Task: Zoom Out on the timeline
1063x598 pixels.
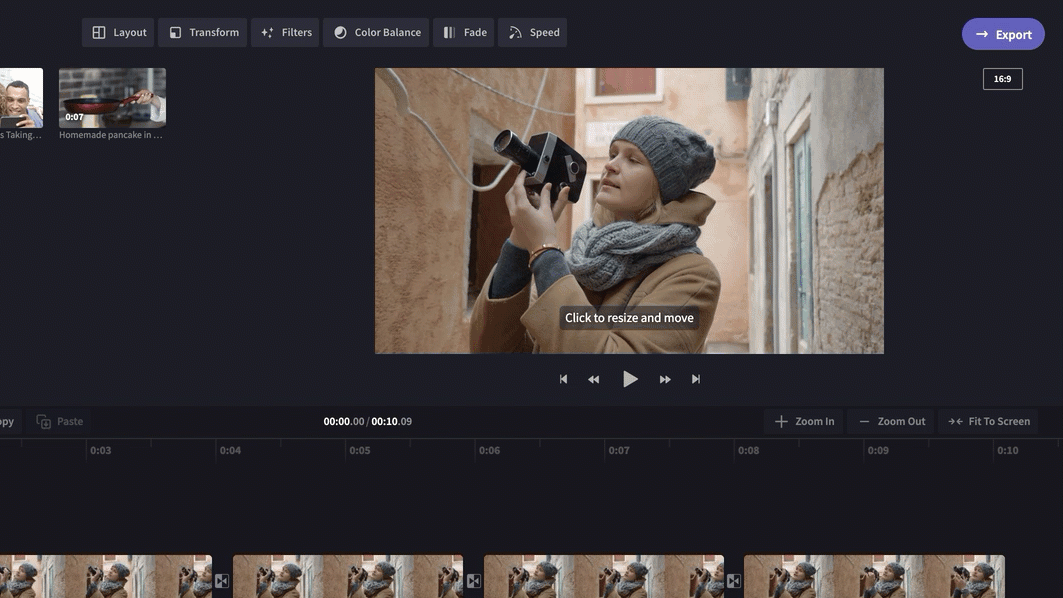Action: (891, 421)
